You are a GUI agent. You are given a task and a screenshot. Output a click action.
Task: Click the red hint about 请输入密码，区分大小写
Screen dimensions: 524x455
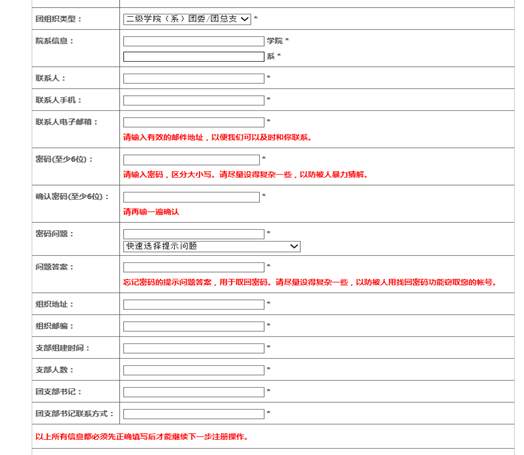pos(245,174)
